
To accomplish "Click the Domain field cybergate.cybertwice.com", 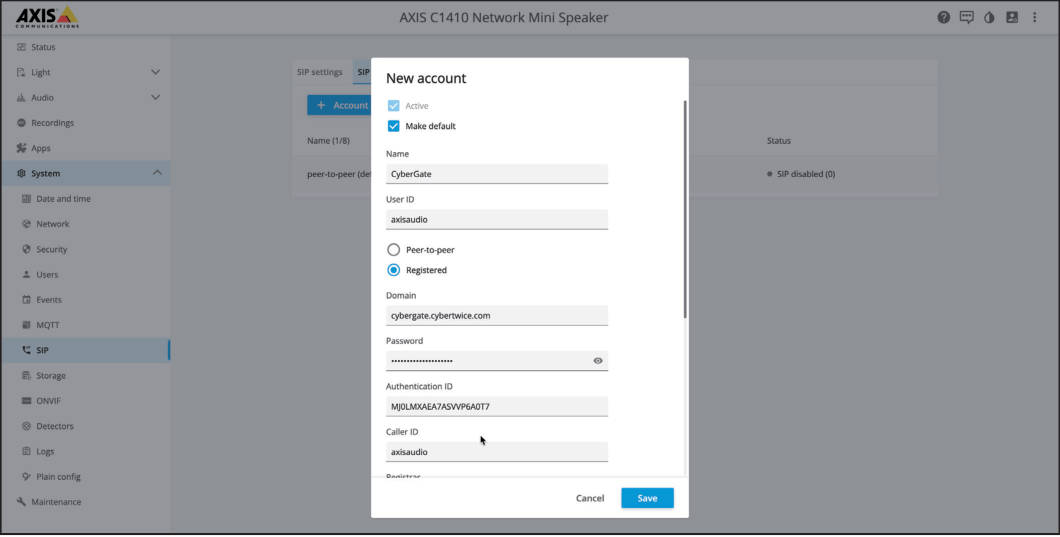I will 497,316.
